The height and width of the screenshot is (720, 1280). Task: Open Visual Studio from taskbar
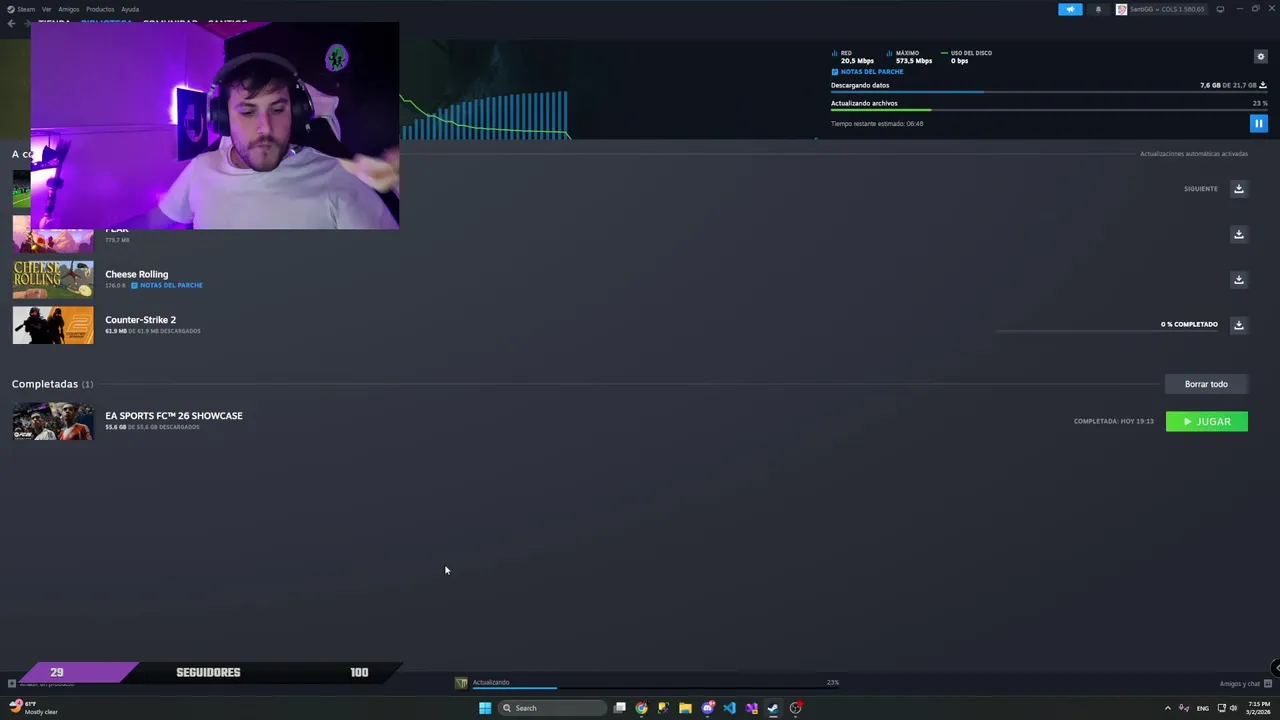click(x=751, y=708)
